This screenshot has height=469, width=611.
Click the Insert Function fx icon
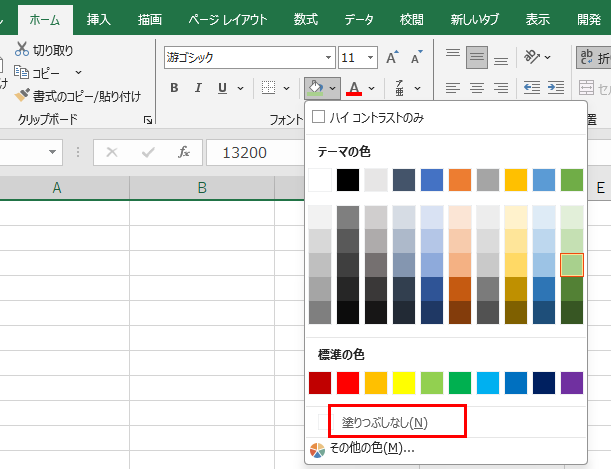[x=183, y=153]
